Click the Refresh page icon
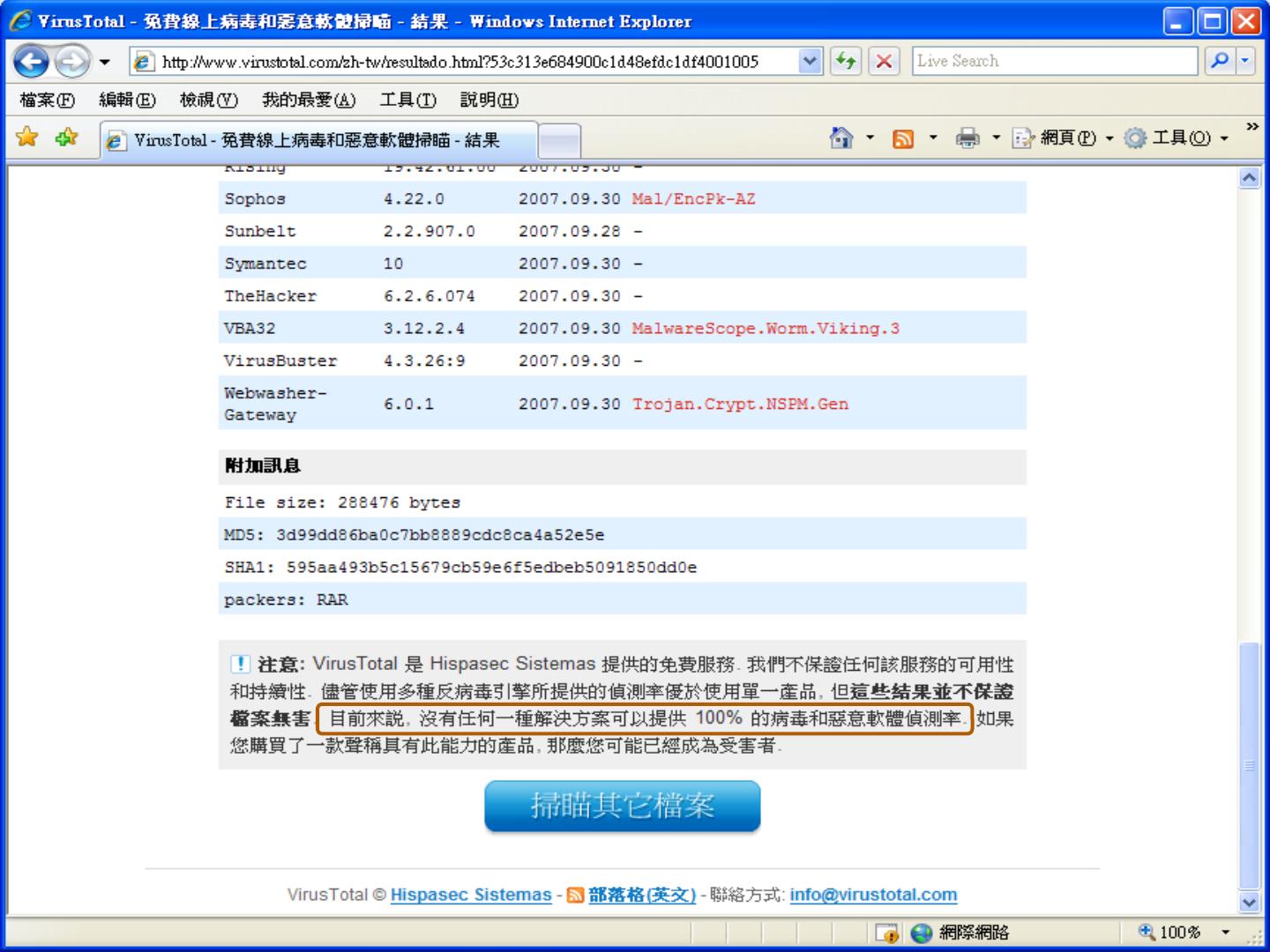This screenshot has height=952, width=1270. 846,61
